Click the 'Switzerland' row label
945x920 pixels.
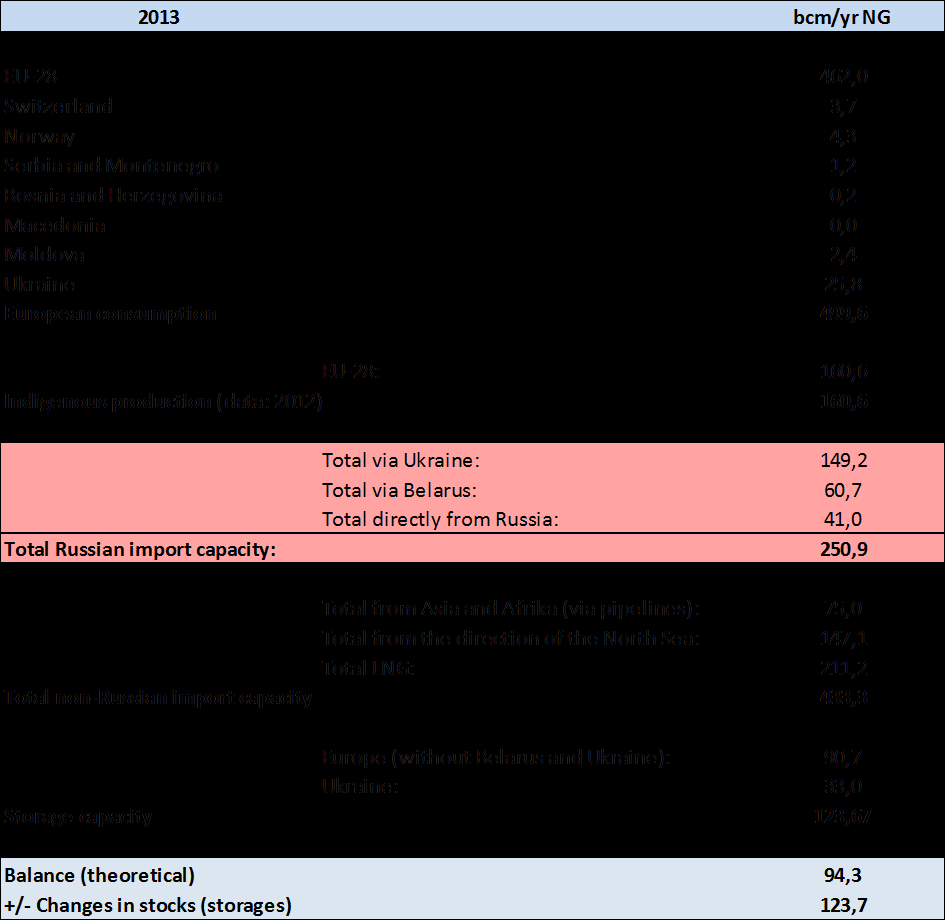[x=58, y=106]
